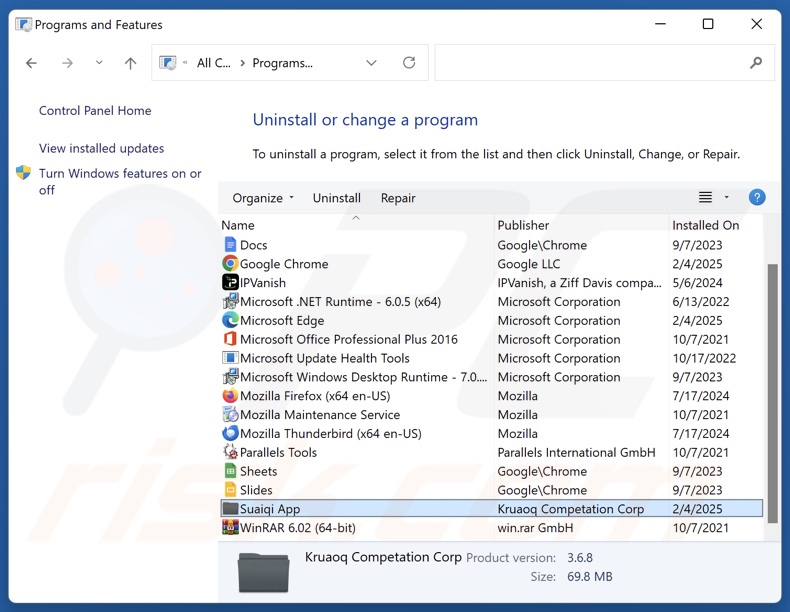Select Microsoft Update Health Tools name
This screenshot has height=612, width=790.
pyautogui.click(x=324, y=358)
